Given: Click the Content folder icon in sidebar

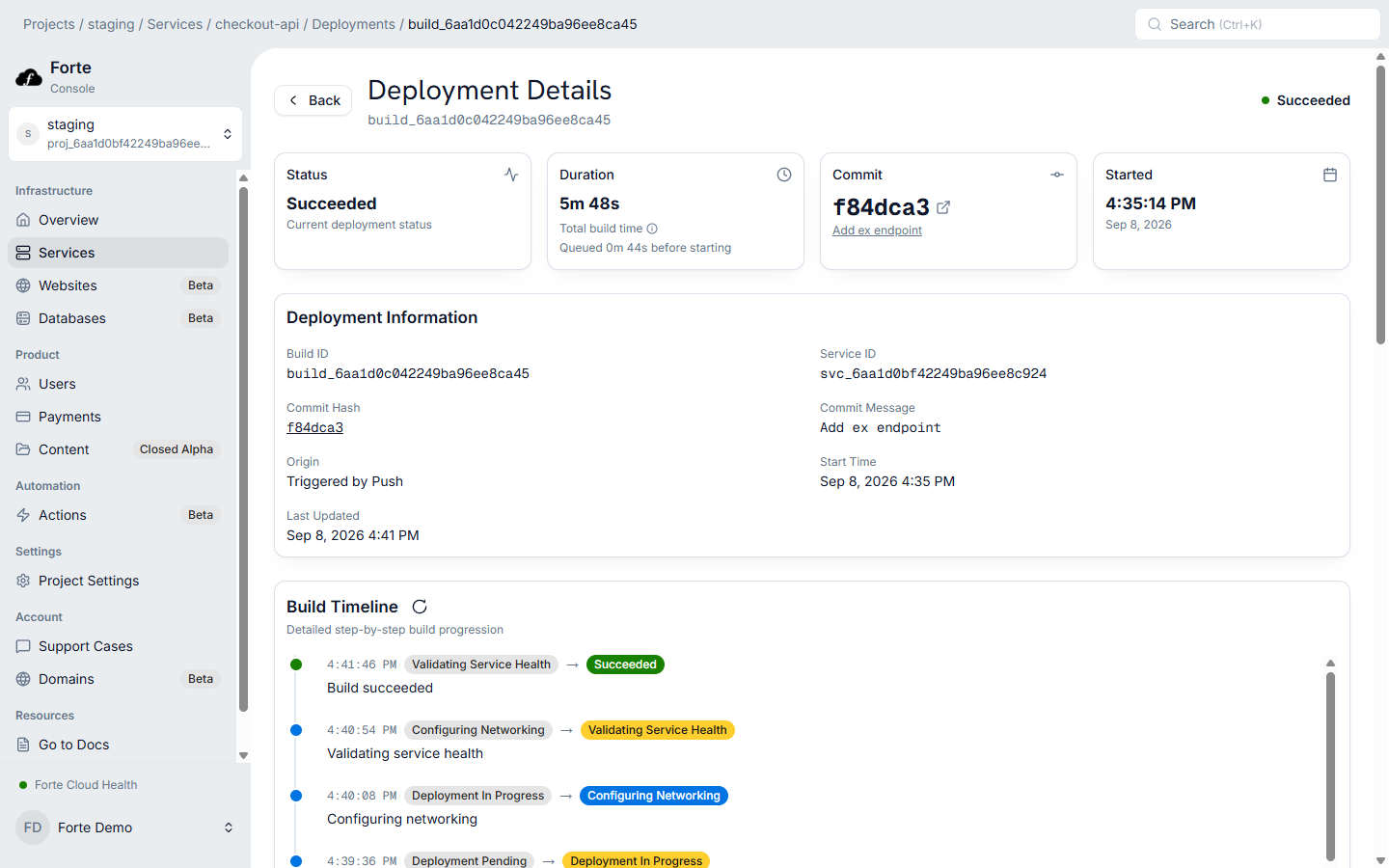Looking at the screenshot, I should 23,449.
